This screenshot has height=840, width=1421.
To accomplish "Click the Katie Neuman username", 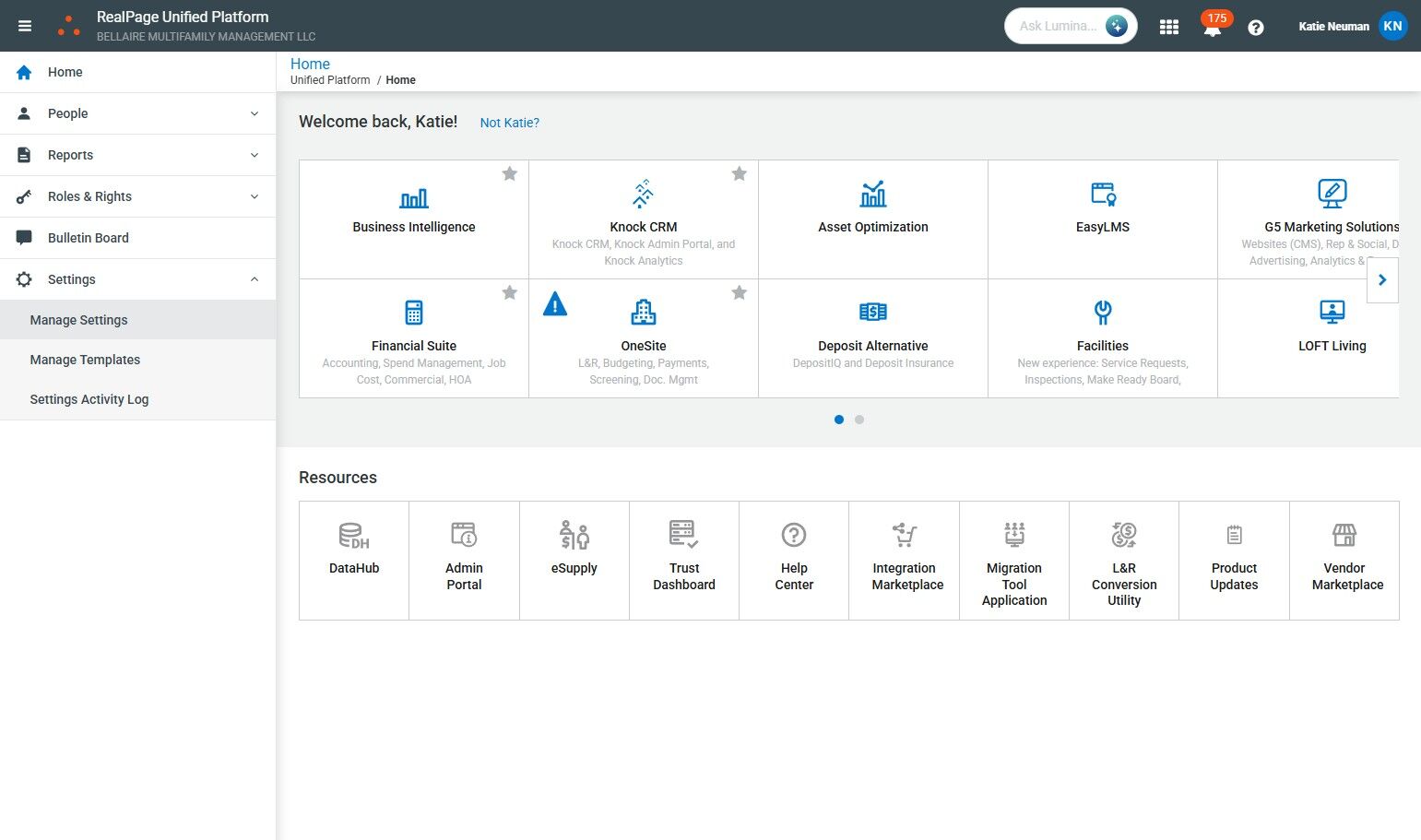I will (x=1333, y=27).
